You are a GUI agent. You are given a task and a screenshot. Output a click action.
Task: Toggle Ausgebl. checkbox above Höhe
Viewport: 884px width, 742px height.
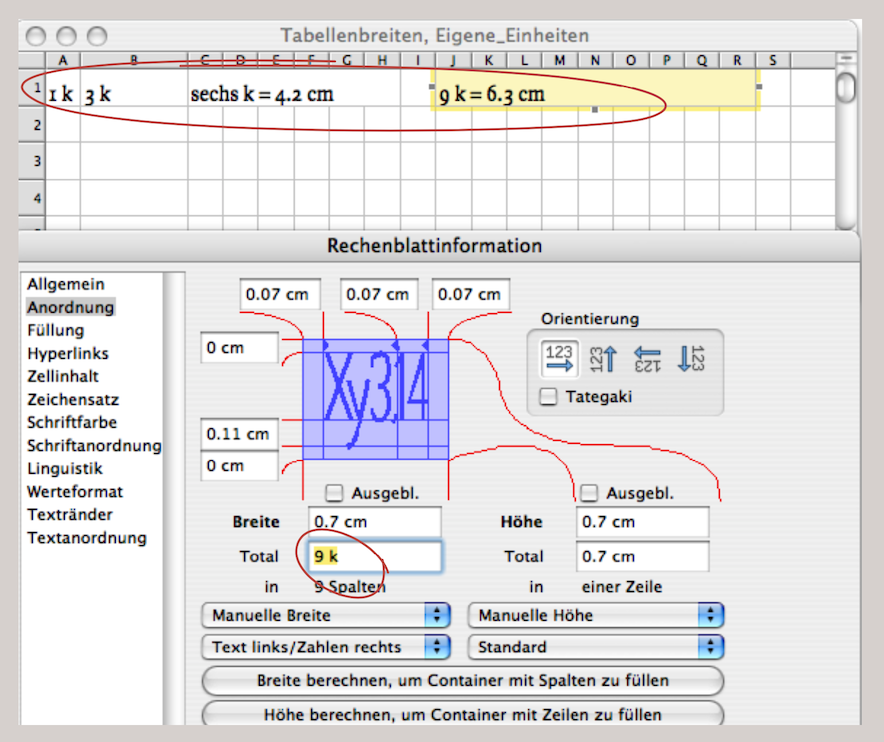click(590, 492)
